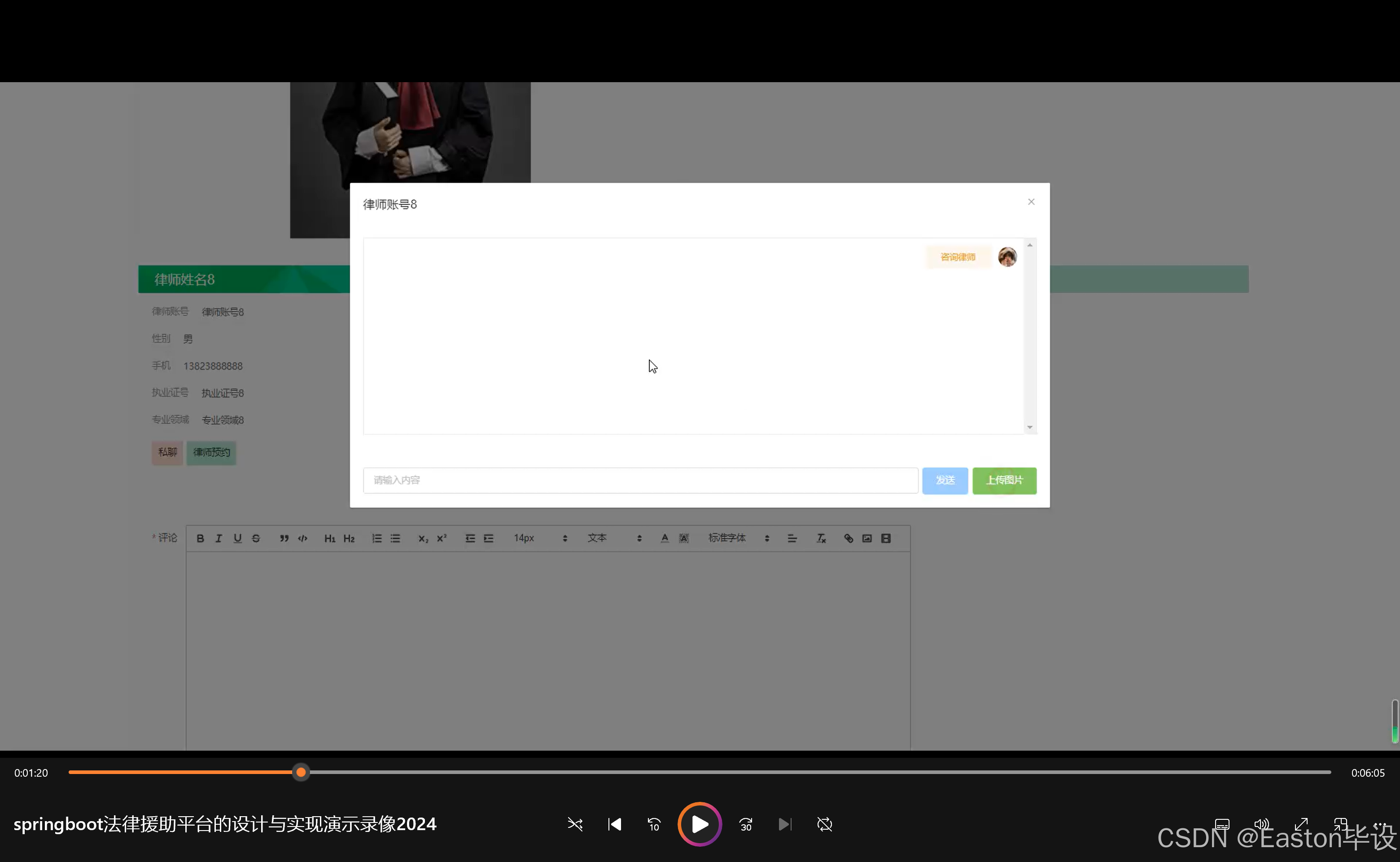Viewport: 1400px width, 862px height.
Task: Insert link in the comment editor
Action: (849, 538)
